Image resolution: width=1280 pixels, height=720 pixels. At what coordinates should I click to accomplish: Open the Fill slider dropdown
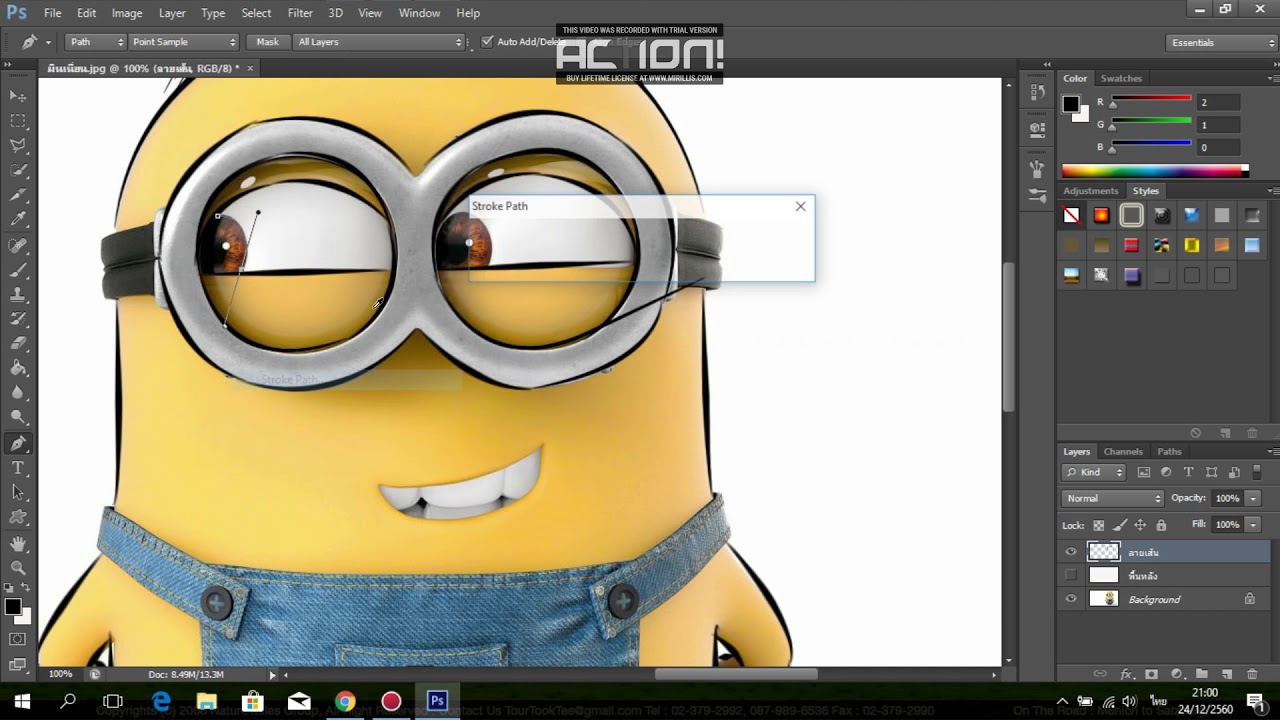[1252, 524]
